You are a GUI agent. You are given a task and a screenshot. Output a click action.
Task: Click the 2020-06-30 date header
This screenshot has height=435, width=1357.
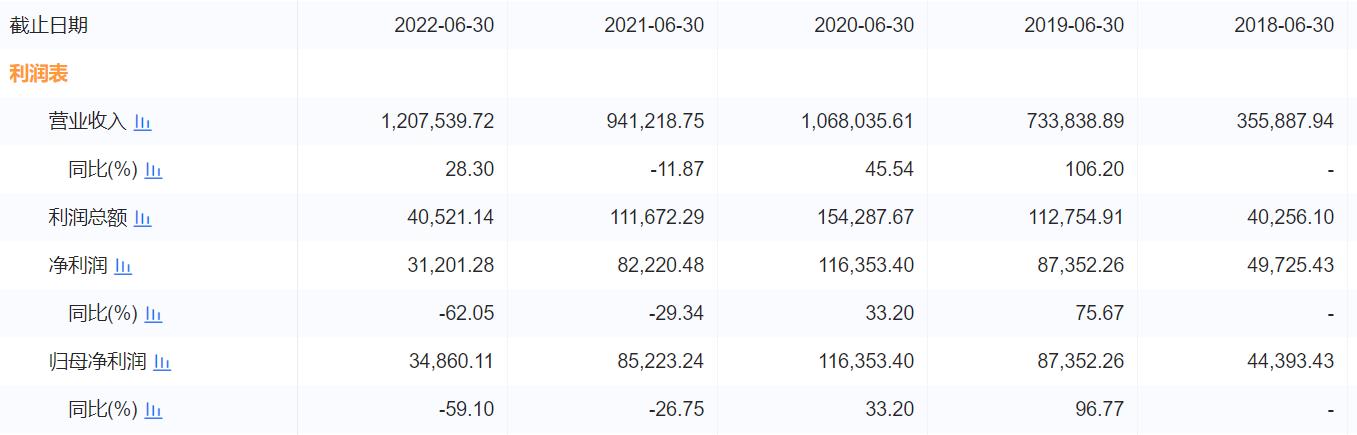864,25
